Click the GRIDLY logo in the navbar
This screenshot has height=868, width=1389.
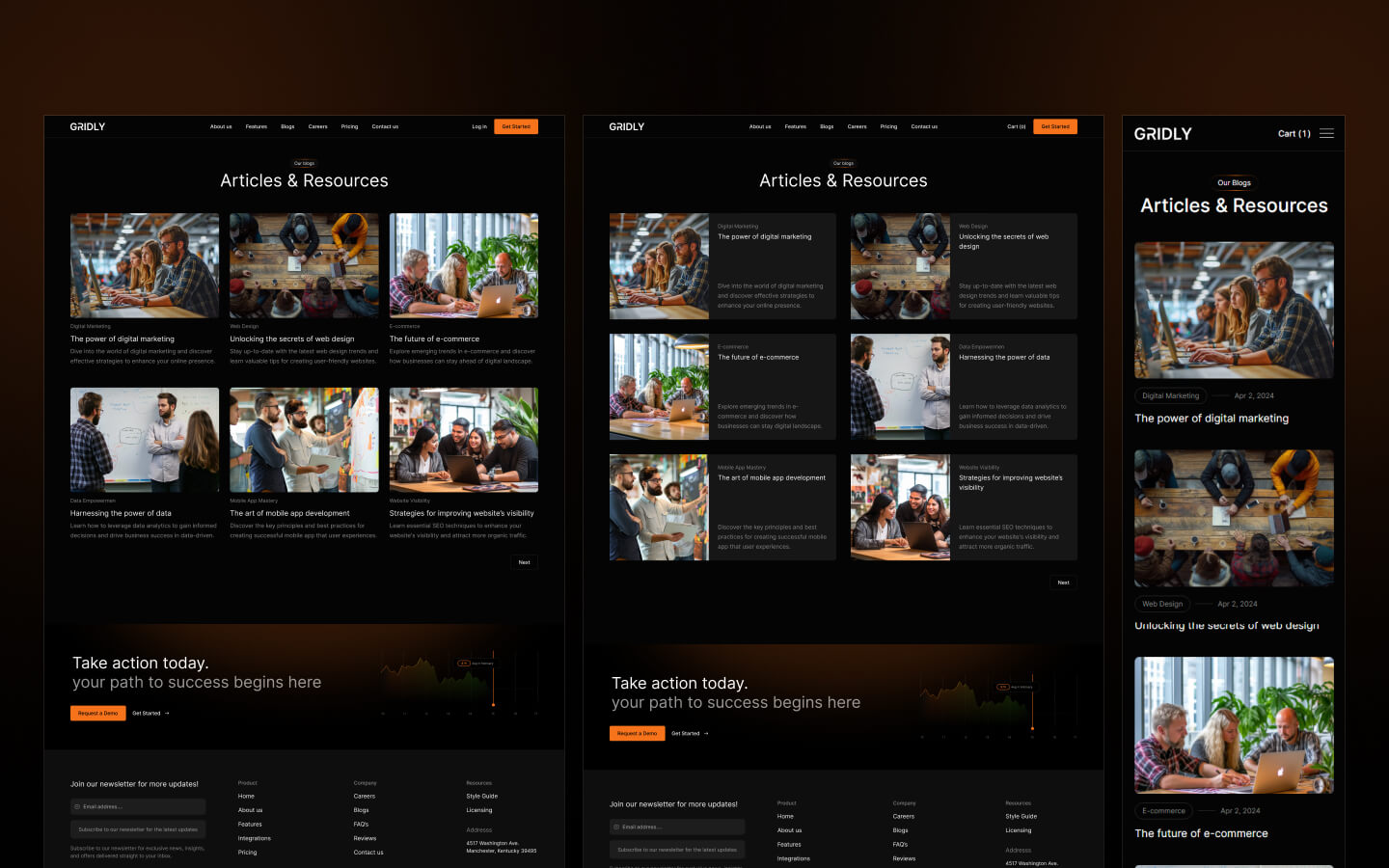(x=87, y=126)
